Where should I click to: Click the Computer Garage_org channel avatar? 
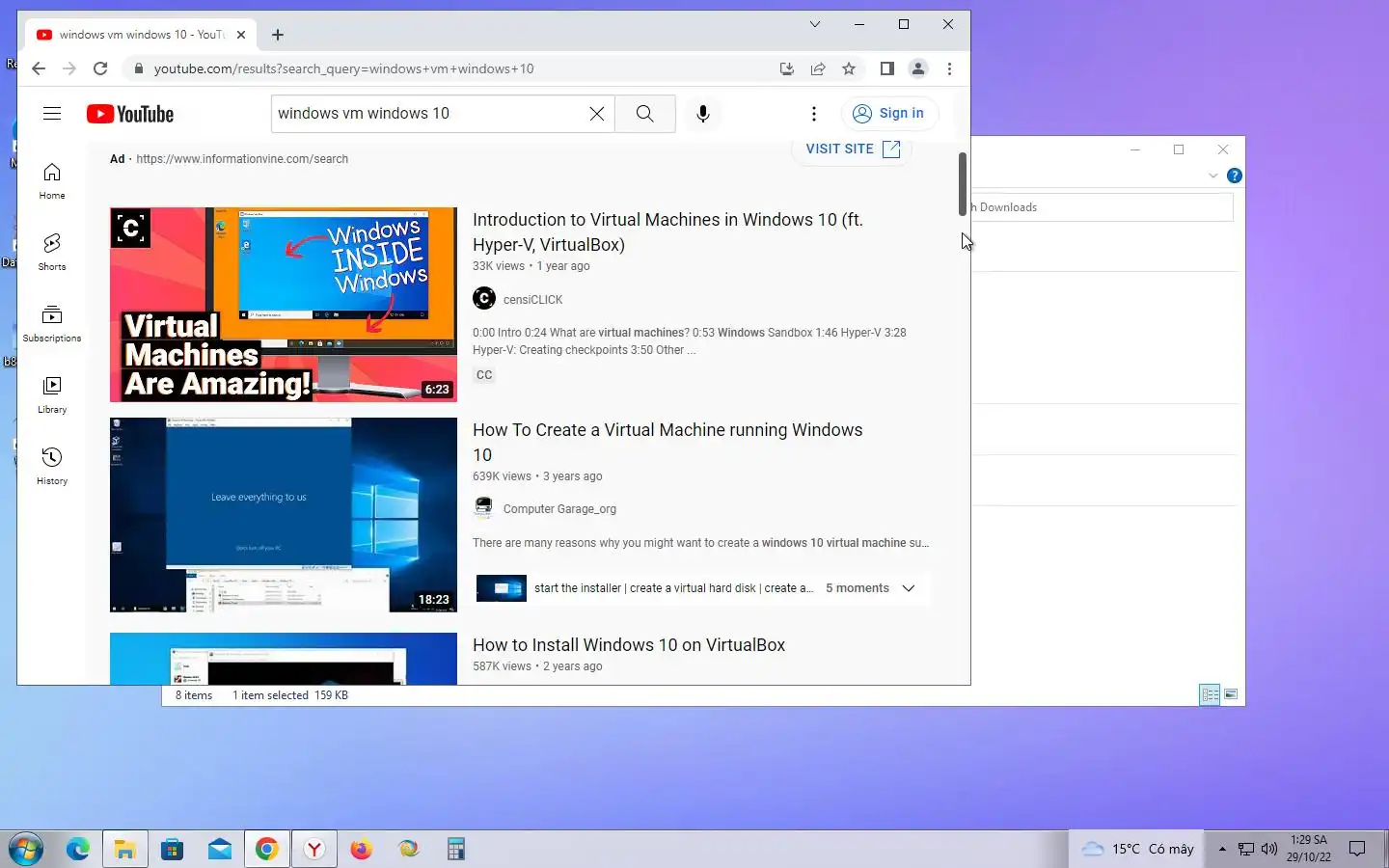coord(484,508)
